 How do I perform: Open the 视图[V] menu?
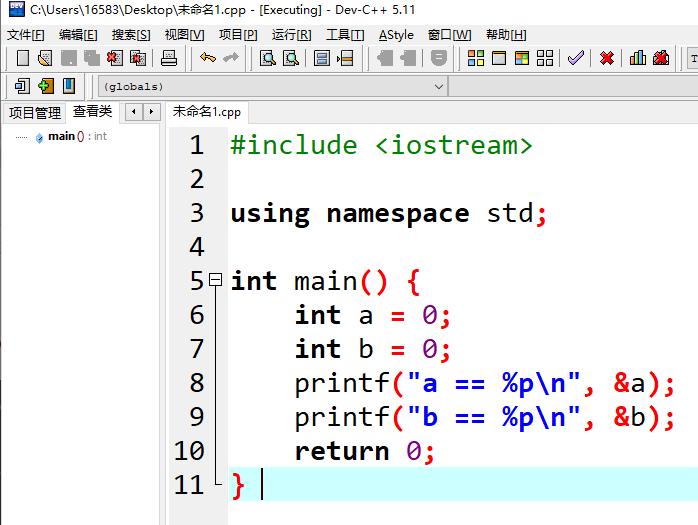coord(184,35)
